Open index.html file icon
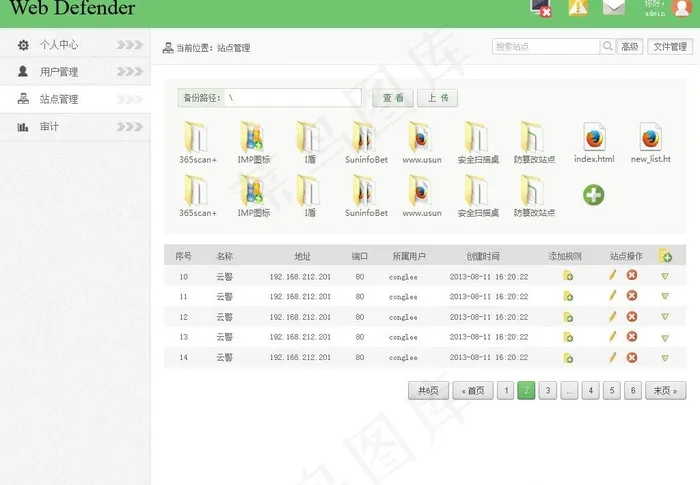 click(x=594, y=142)
